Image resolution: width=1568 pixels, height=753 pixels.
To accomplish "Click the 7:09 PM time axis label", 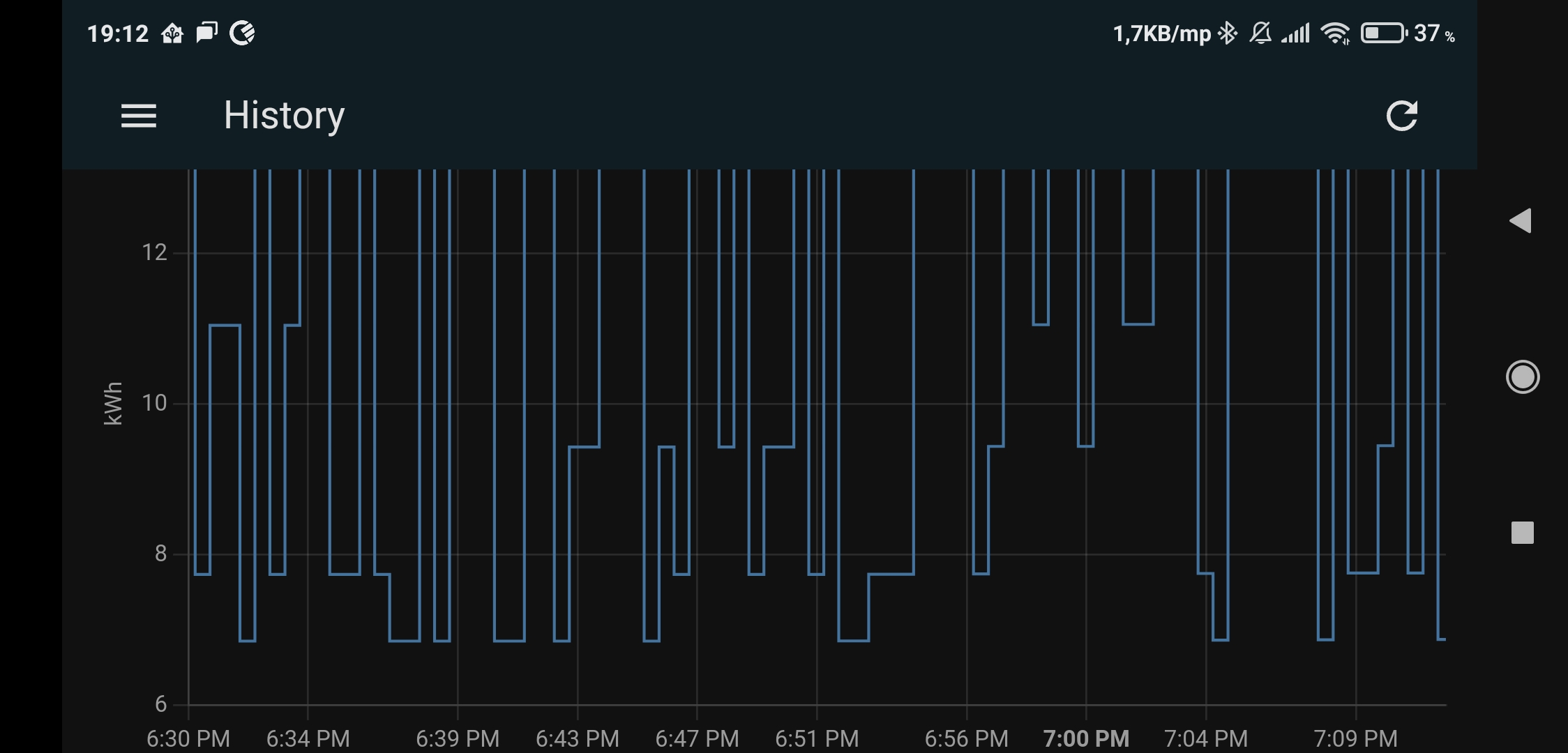I will point(1355,738).
